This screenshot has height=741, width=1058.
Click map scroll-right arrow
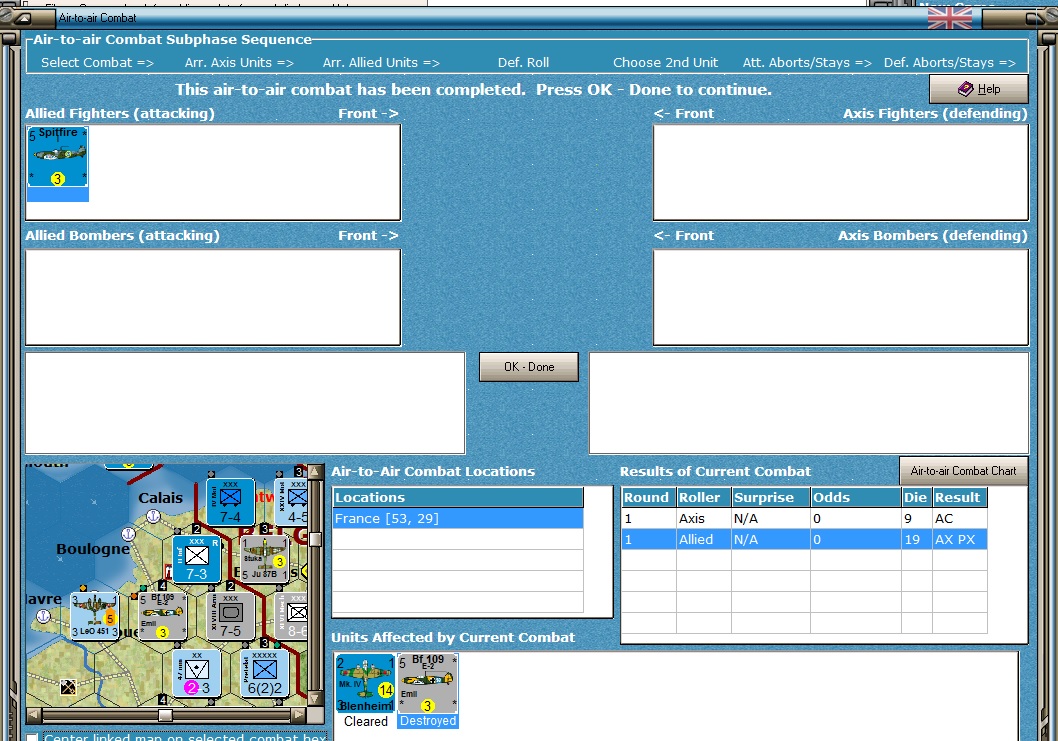click(x=299, y=714)
